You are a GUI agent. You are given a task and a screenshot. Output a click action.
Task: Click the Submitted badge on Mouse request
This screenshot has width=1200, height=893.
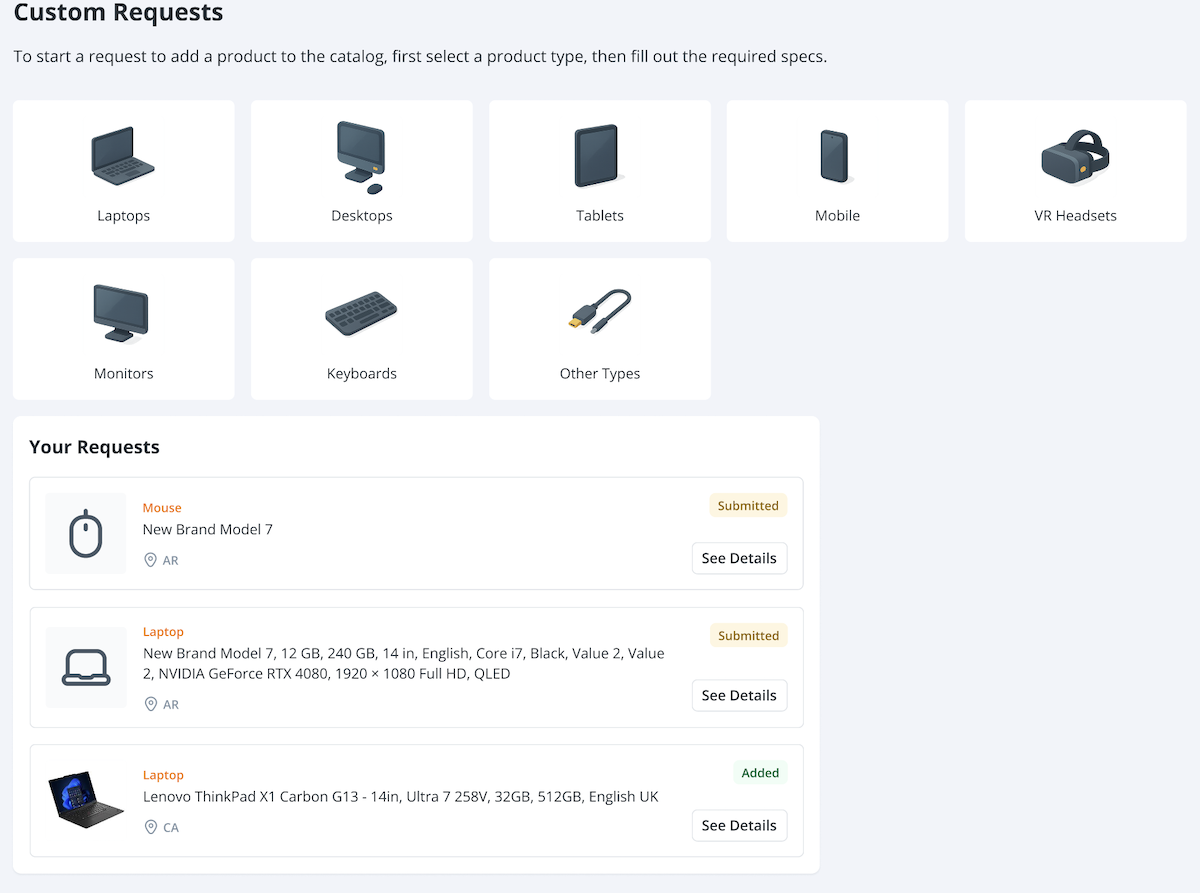click(748, 506)
